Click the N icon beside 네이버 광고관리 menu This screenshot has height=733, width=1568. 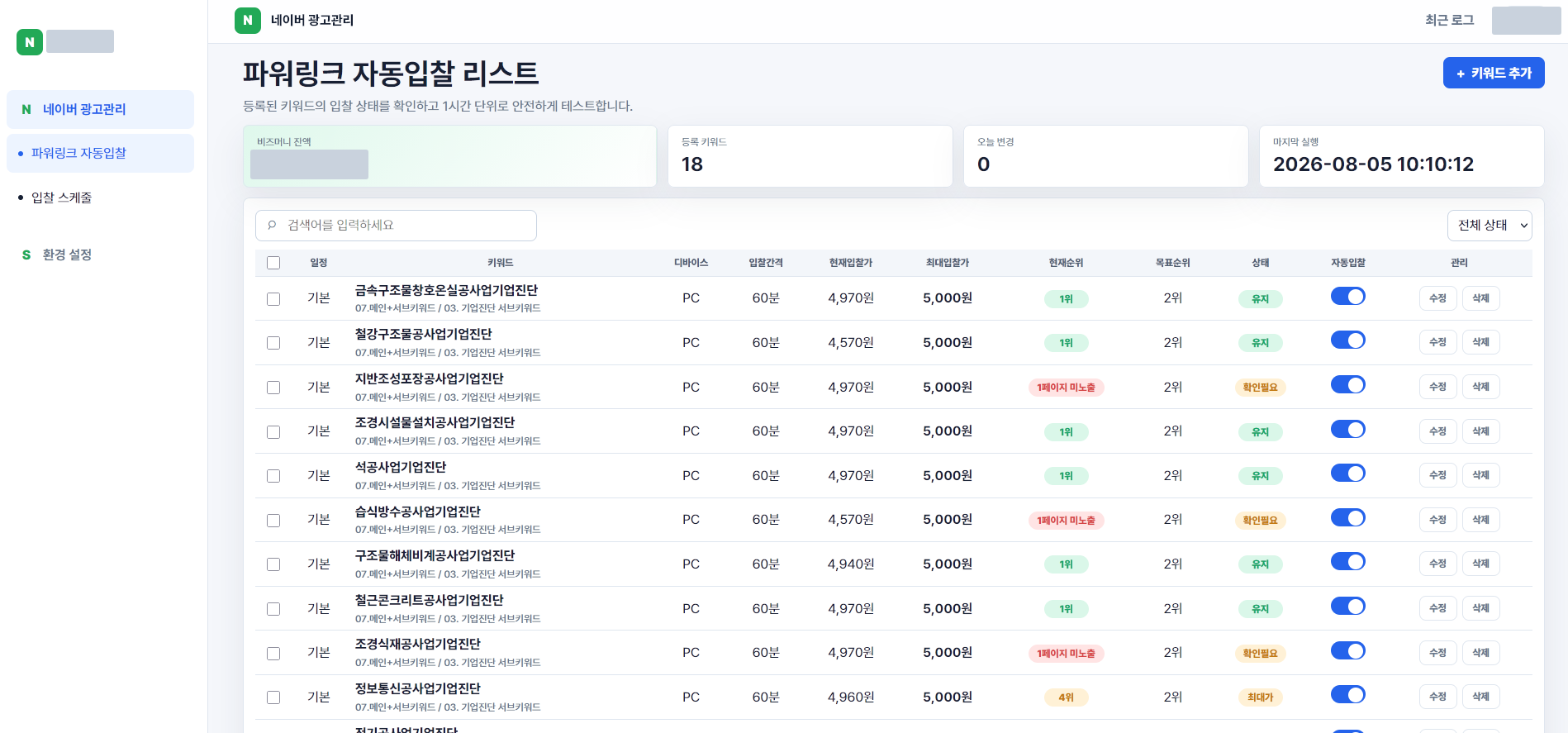coord(26,109)
